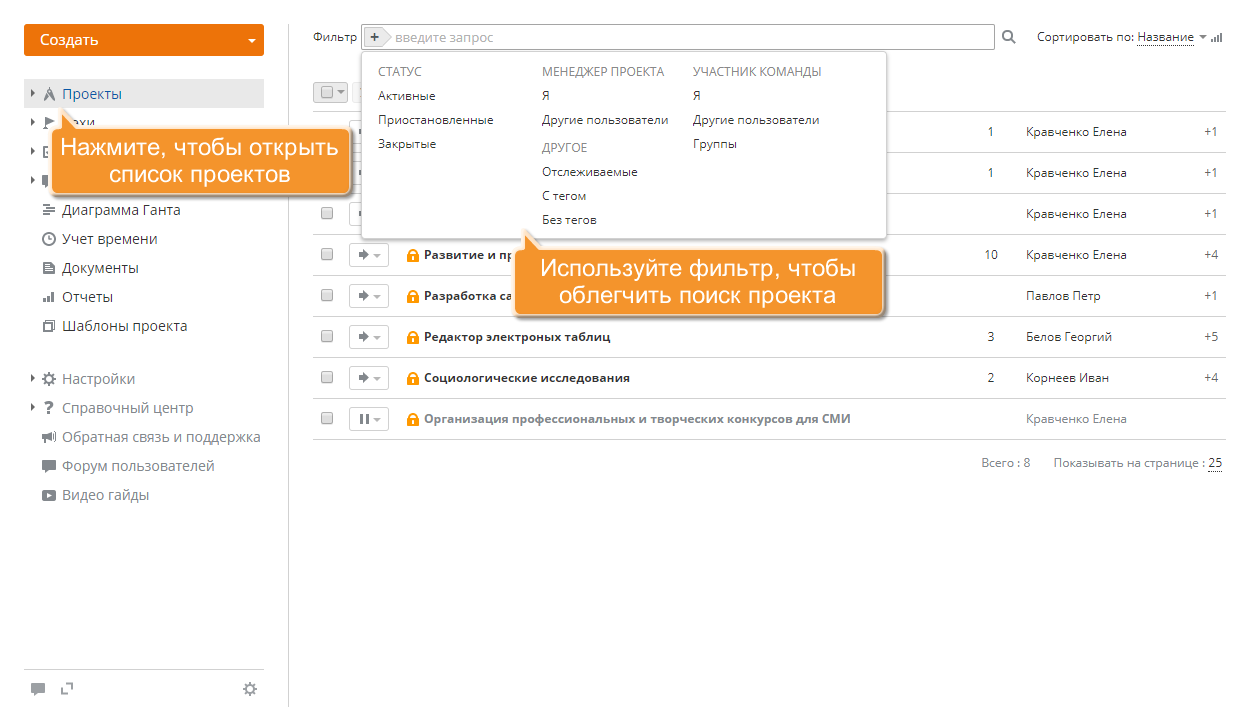Toggle the sort direction bars icon
The height and width of the screenshot is (708, 1240).
tap(1217, 37)
